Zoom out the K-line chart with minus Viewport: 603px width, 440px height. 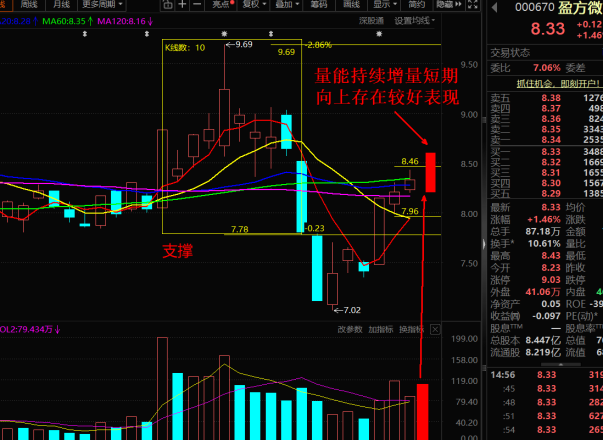pos(197,5)
